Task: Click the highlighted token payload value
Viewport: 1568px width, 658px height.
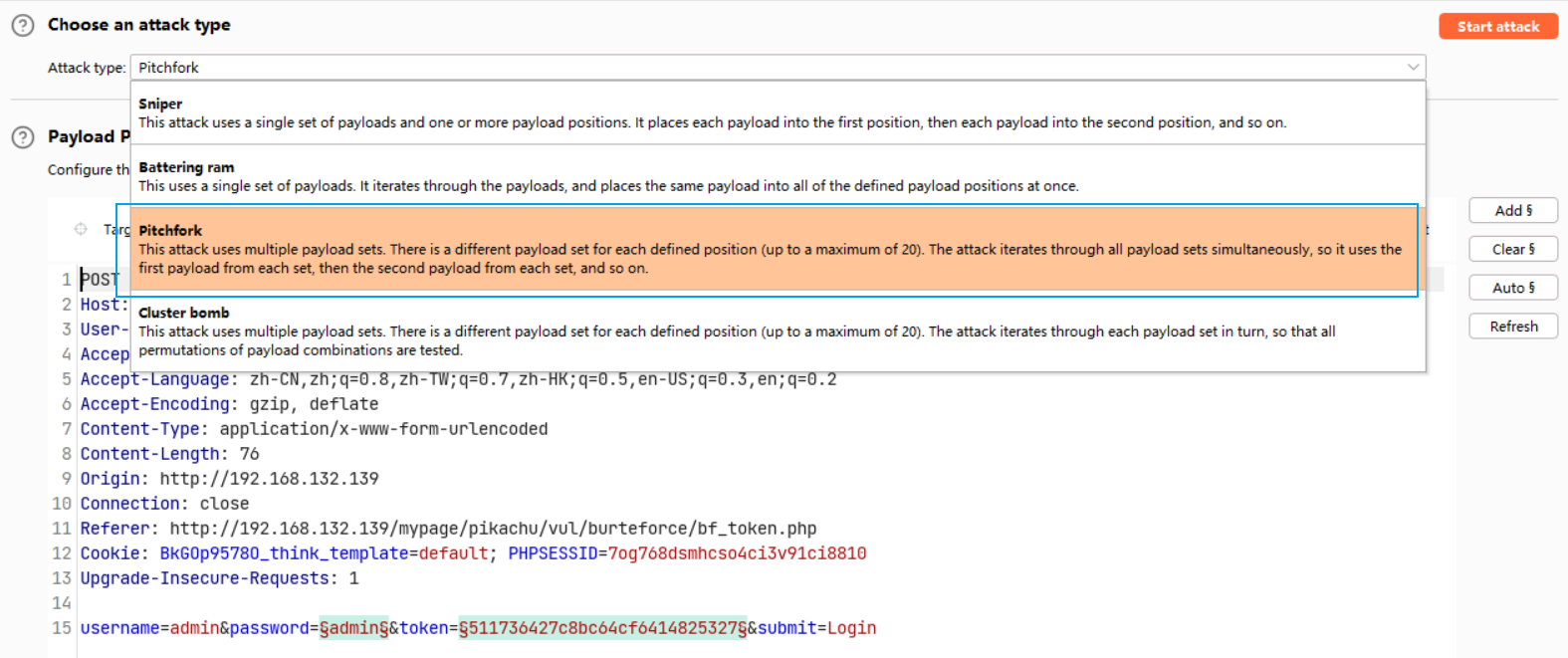Action: 601,628
